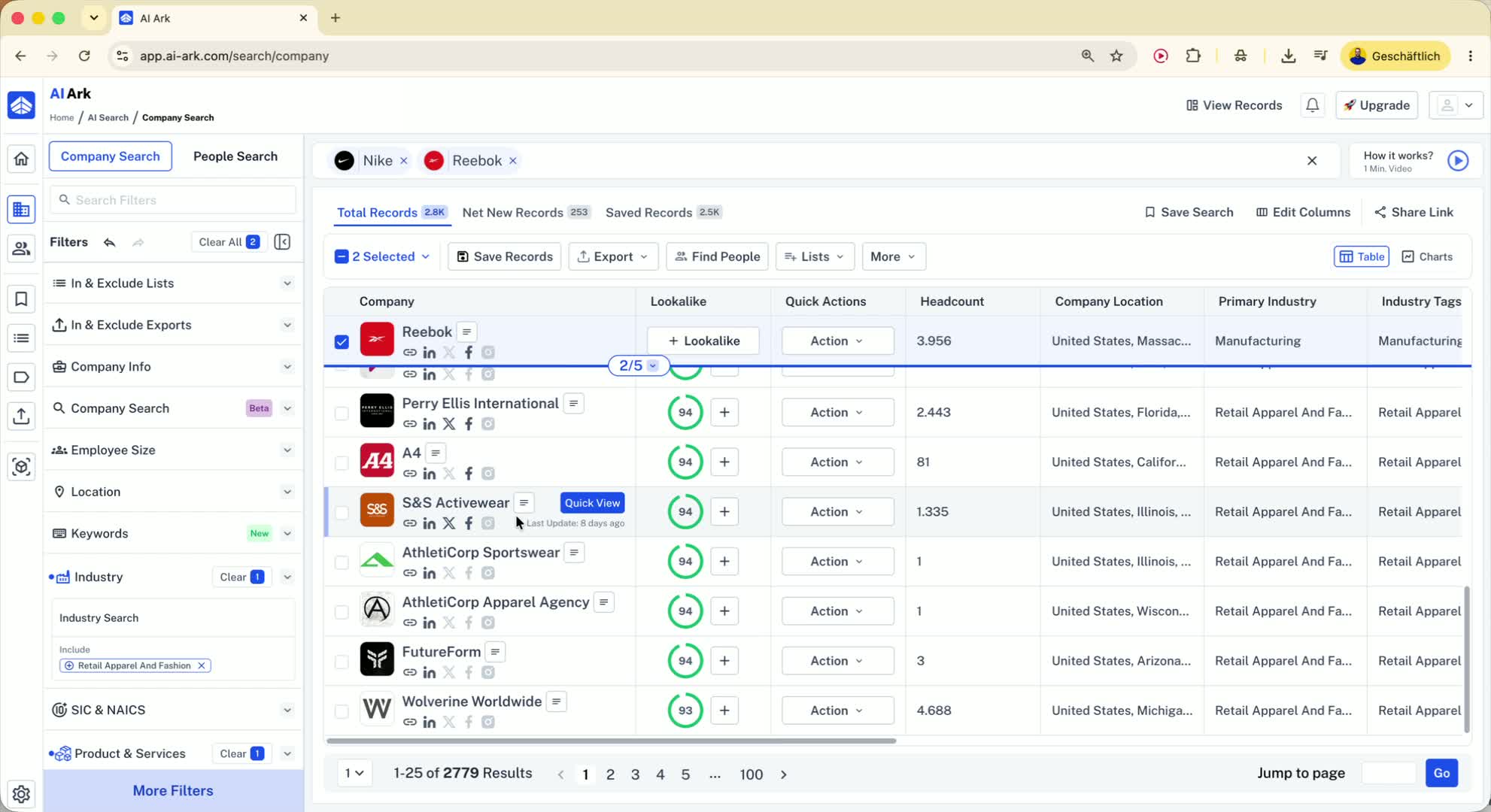The width and height of the screenshot is (1491, 812).
Task: Click the Search Filters input field
Action: pyautogui.click(x=173, y=200)
